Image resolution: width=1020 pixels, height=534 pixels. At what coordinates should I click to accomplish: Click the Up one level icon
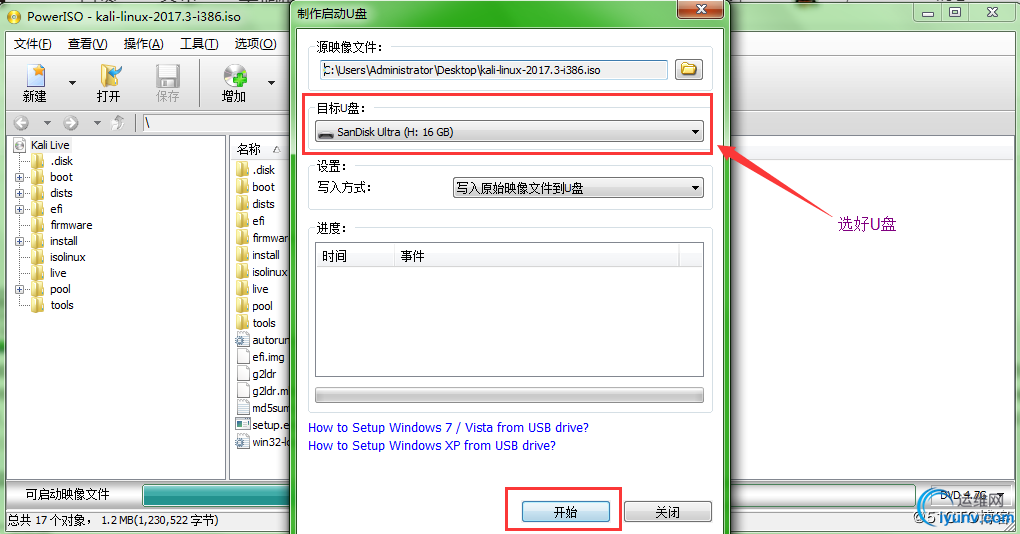[x=118, y=122]
